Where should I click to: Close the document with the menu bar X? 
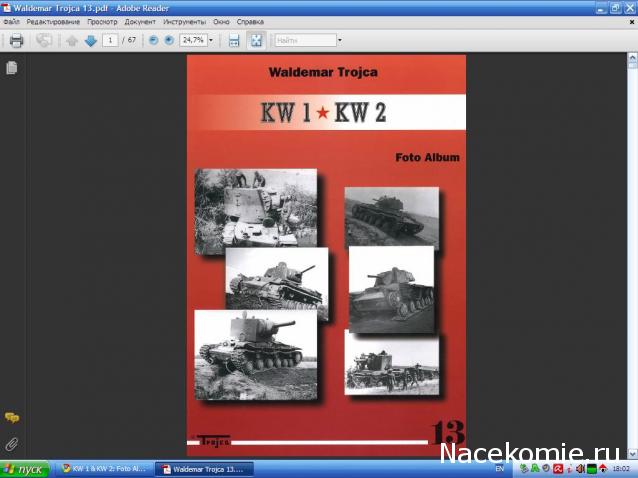pos(632,22)
